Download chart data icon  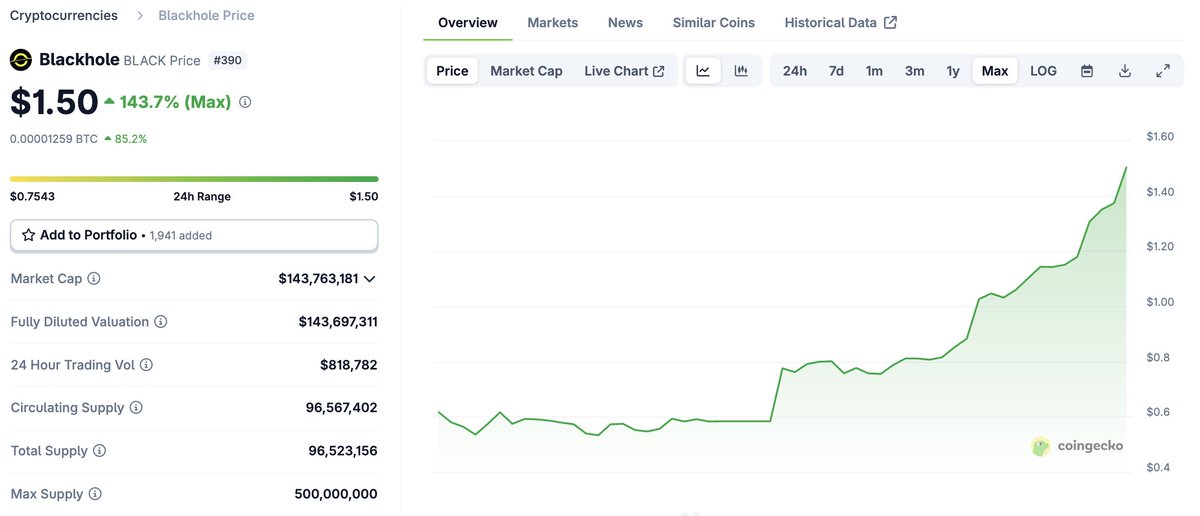[1125, 71]
